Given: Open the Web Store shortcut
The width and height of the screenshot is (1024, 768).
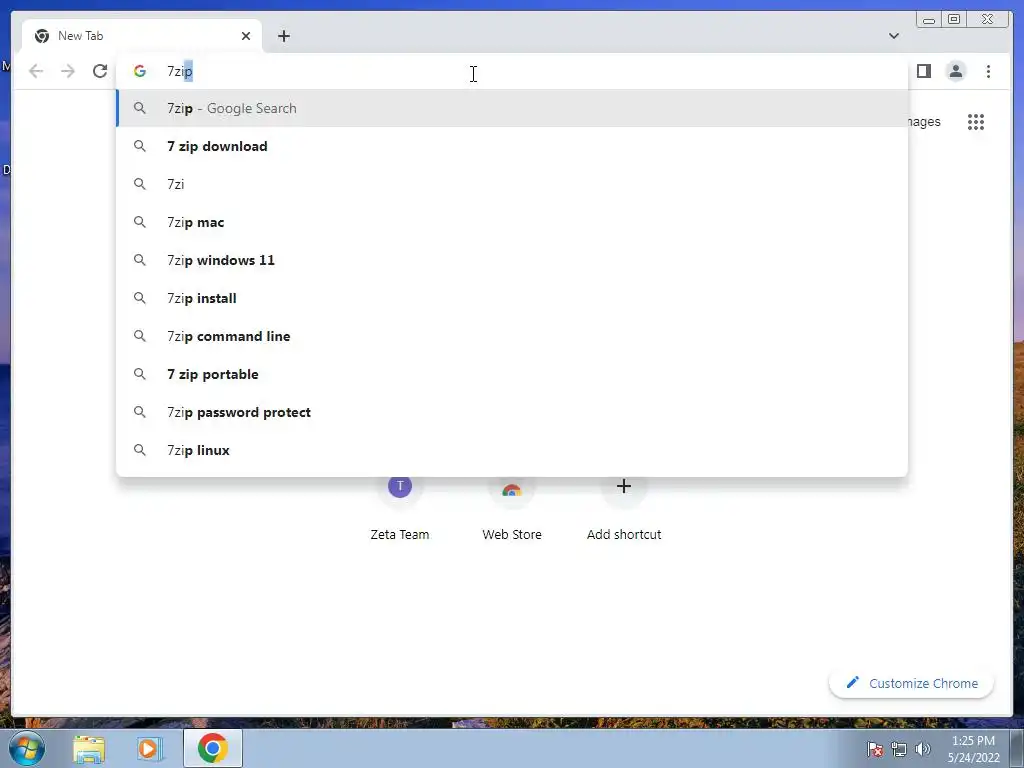Looking at the screenshot, I should point(512,509).
